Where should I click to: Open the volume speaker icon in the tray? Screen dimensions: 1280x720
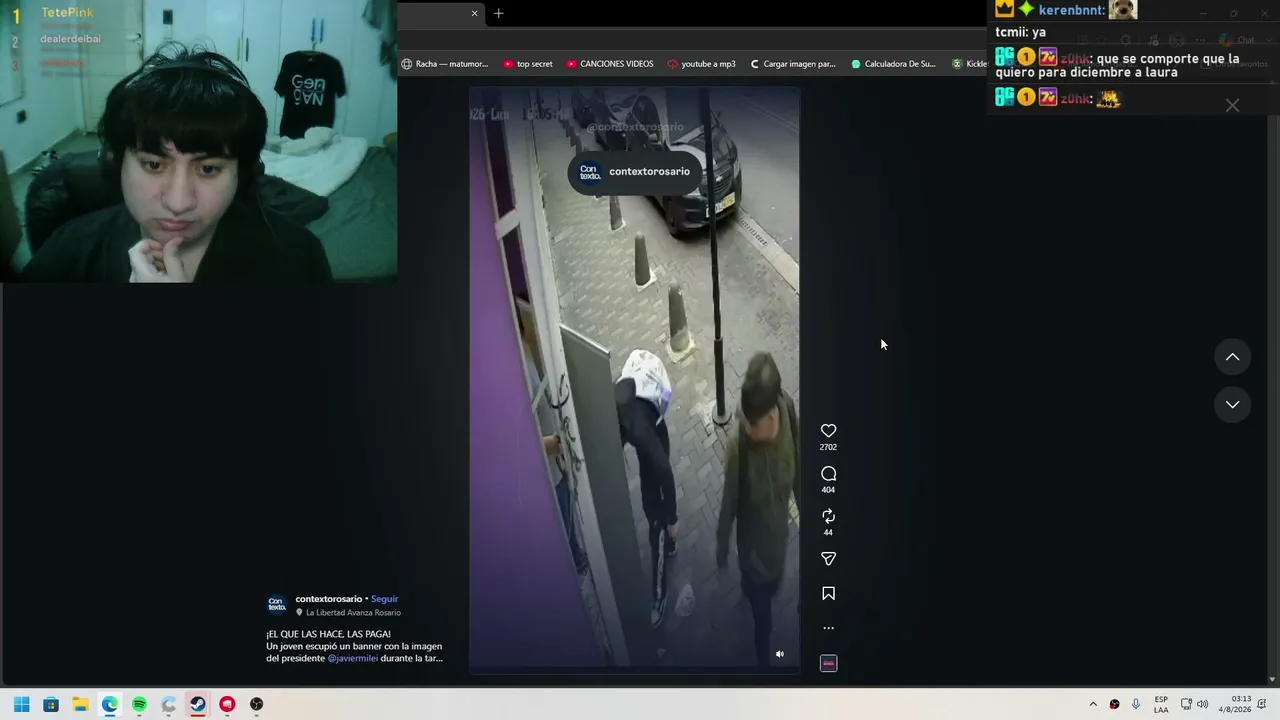(1202, 704)
